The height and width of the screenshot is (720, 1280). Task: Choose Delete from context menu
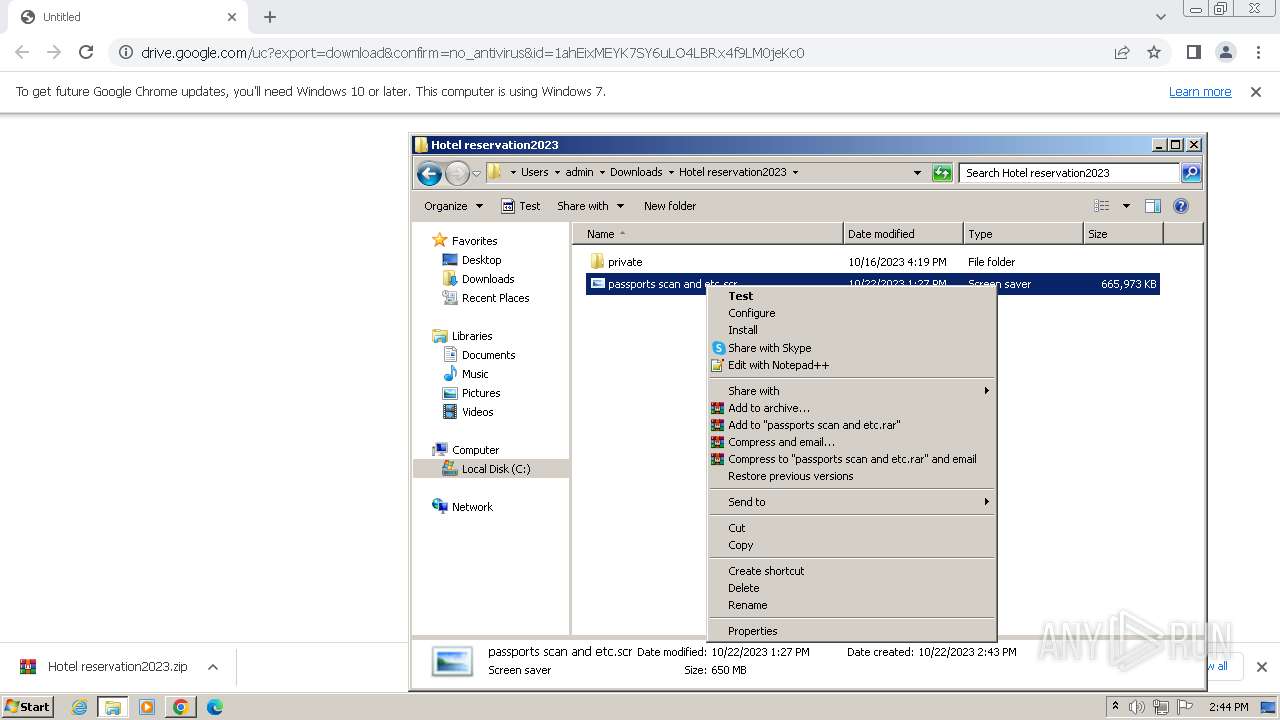coord(744,588)
